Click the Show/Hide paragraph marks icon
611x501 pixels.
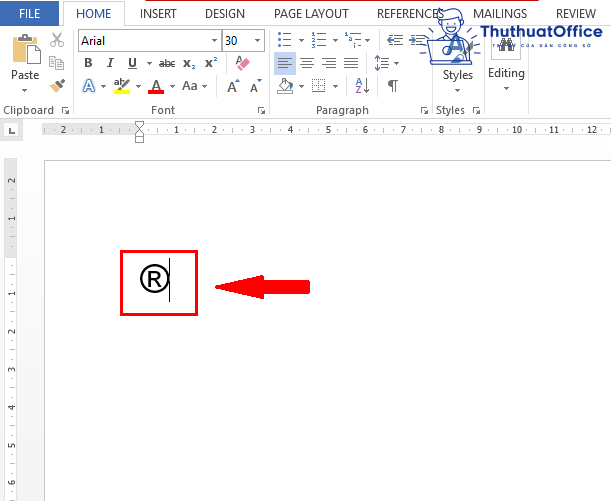393,87
